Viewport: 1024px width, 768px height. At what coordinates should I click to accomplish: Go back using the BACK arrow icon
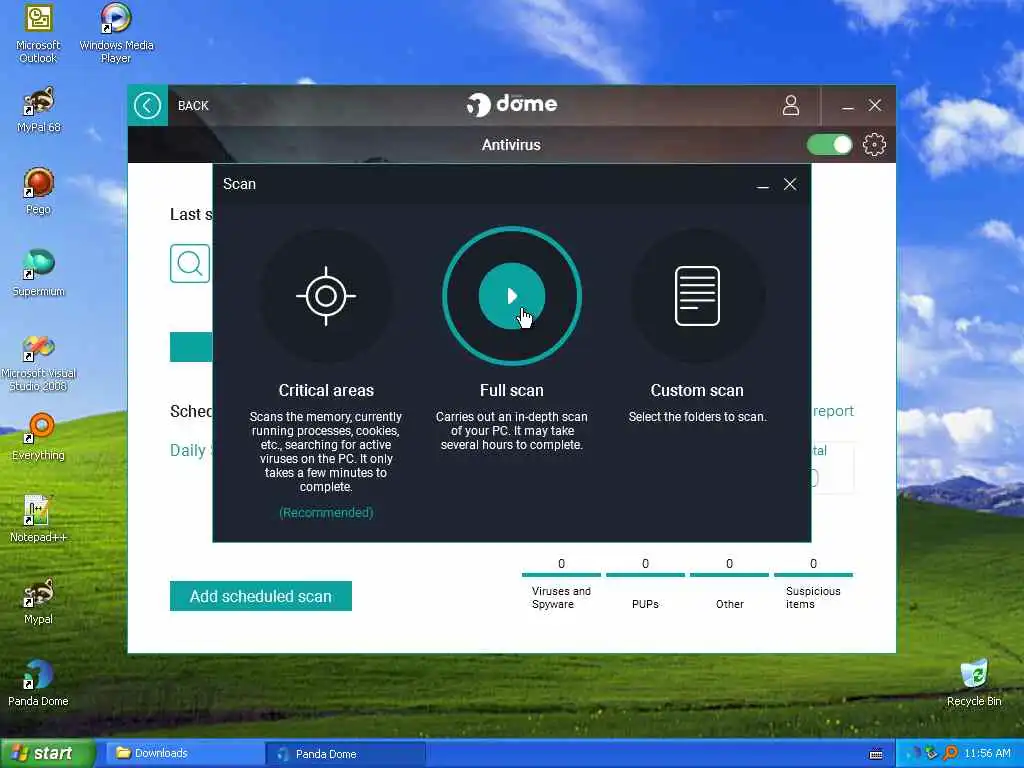pyautogui.click(x=147, y=105)
